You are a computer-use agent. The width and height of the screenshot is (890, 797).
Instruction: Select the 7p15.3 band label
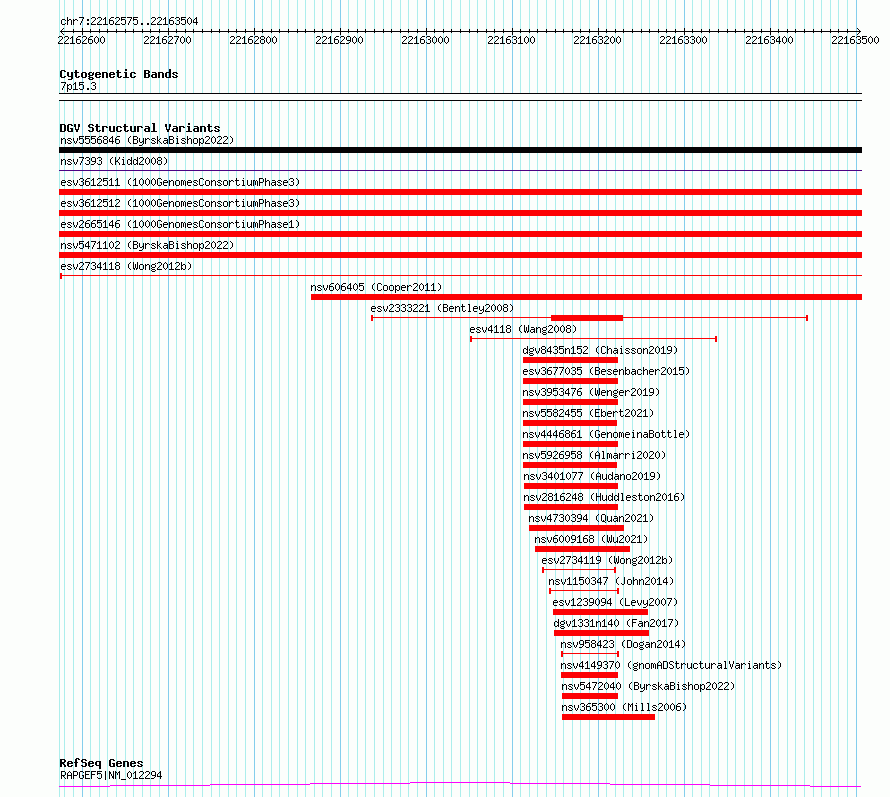click(78, 86)
